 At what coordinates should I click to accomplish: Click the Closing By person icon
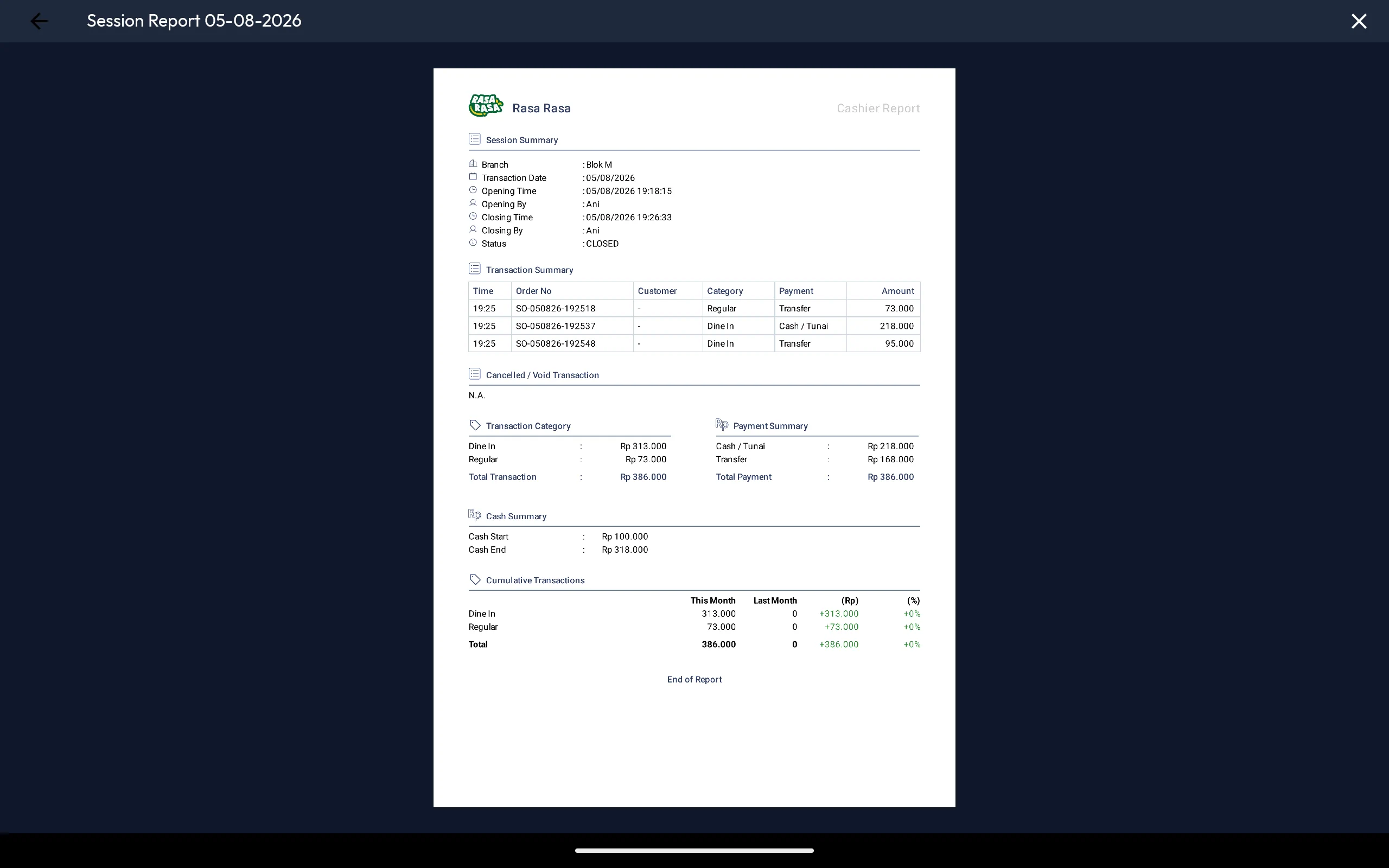click(x=473, y=229)
